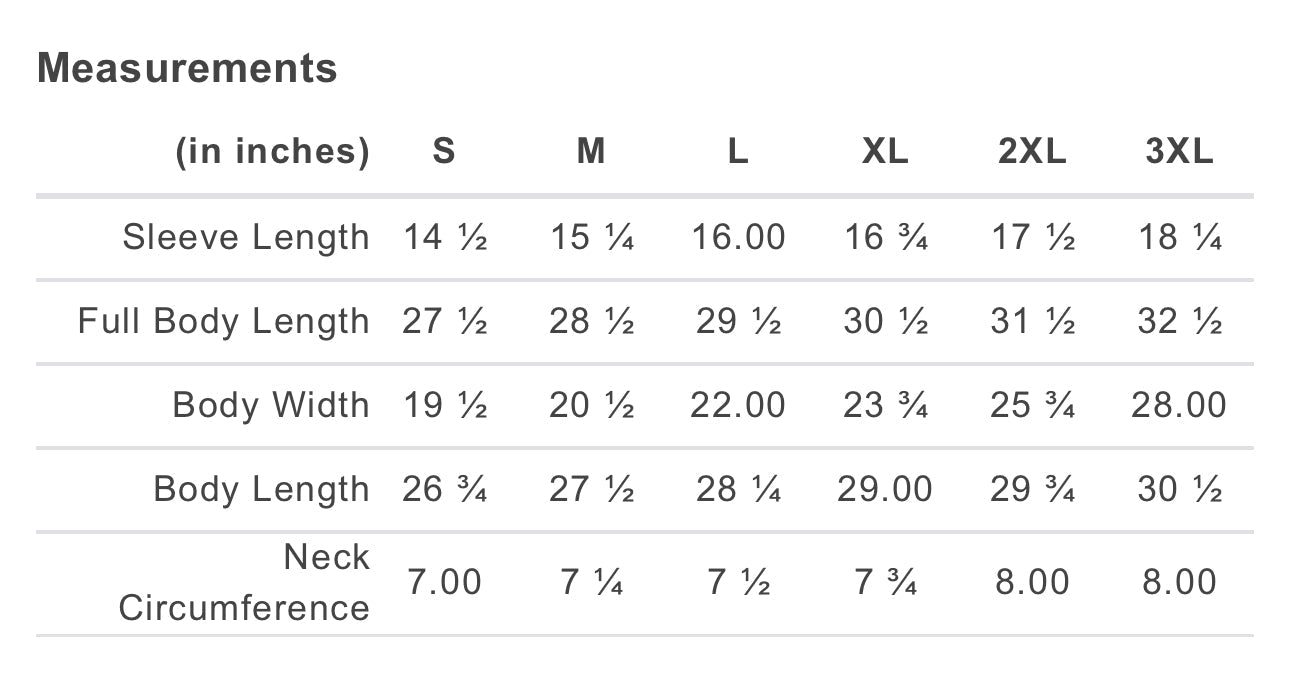Screen dimensions: 1290x681
Task: Select the Body Width row label
Action: coord(271,405)
